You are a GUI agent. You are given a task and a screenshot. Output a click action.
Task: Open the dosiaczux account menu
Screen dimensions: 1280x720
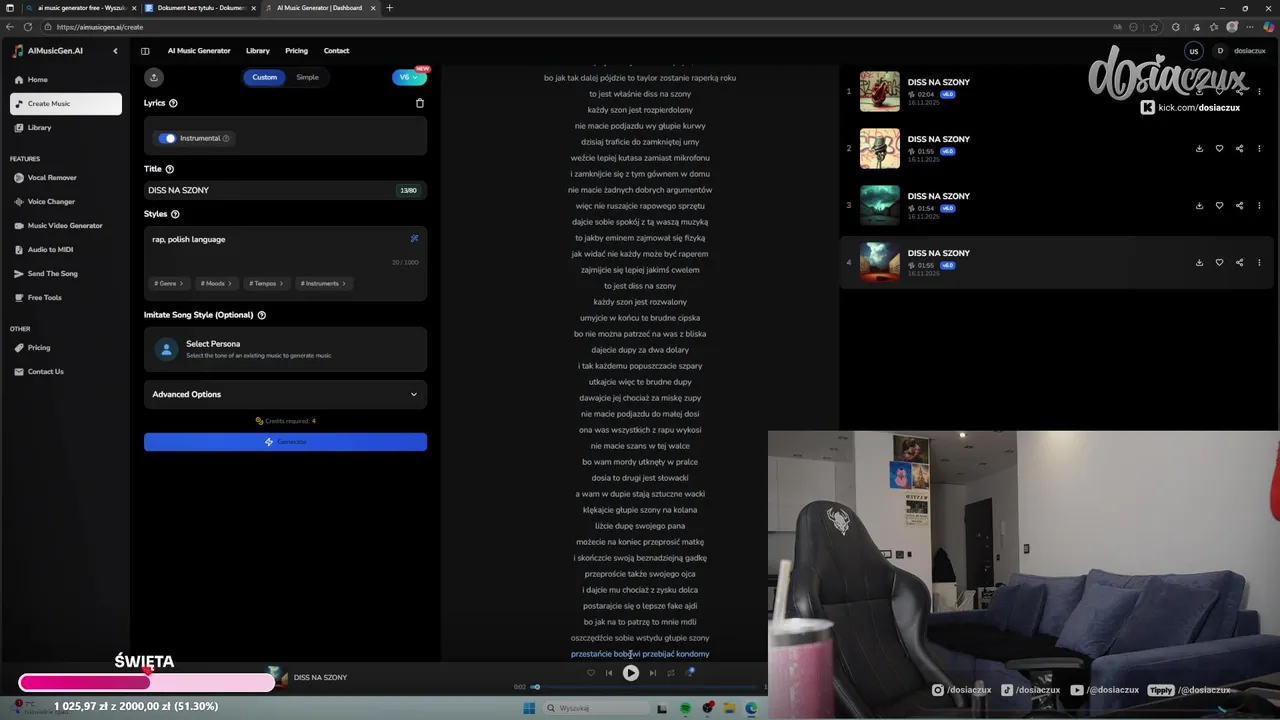pos(1241,51)
